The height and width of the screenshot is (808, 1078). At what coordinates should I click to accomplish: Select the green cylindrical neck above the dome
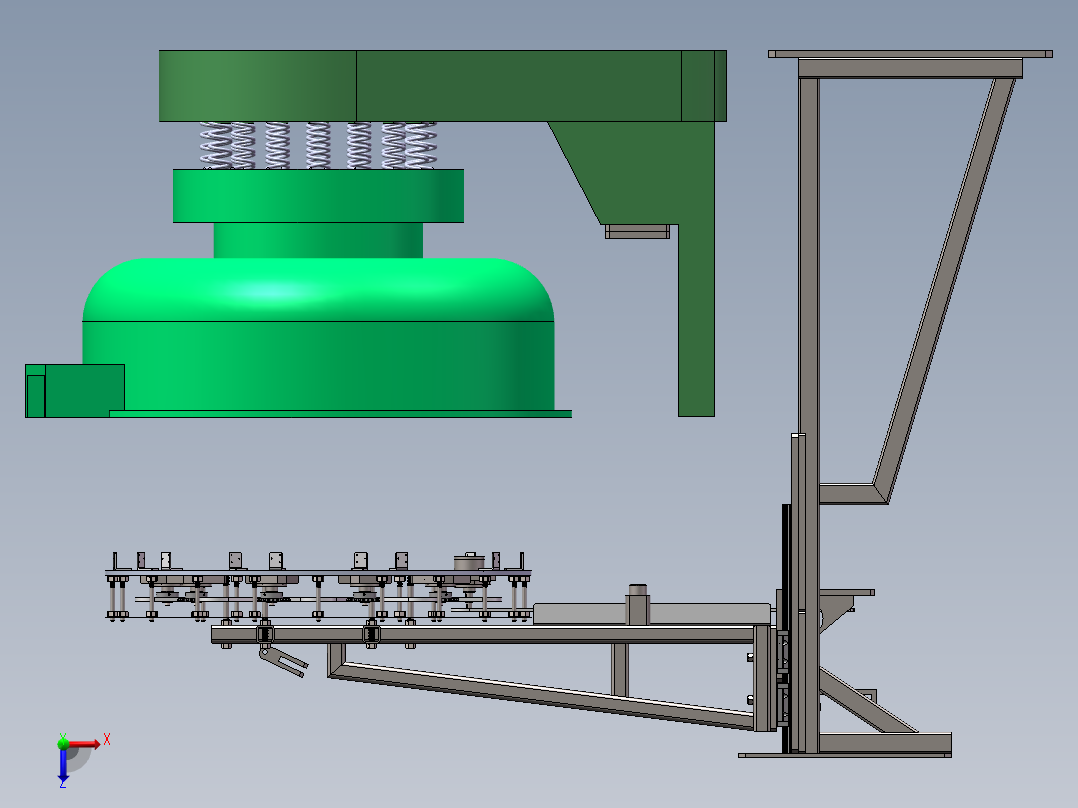point(318,241)
